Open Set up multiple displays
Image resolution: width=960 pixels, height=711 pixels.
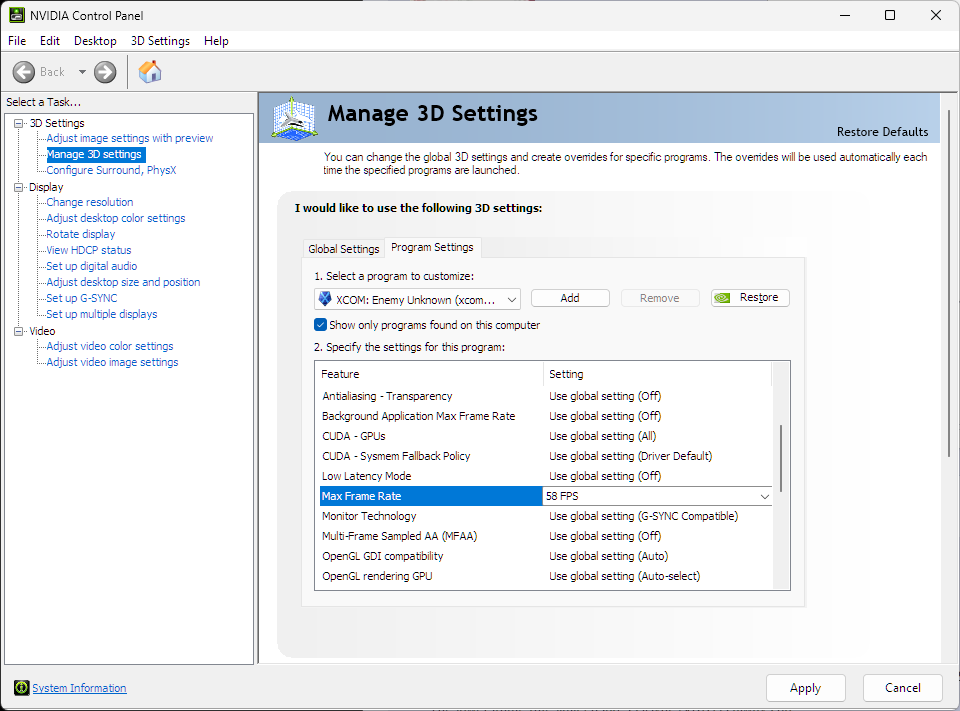click(102, 314)
